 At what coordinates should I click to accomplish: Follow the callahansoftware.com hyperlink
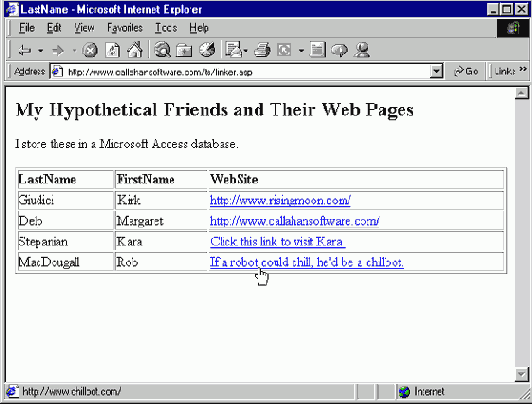(294, 221)
